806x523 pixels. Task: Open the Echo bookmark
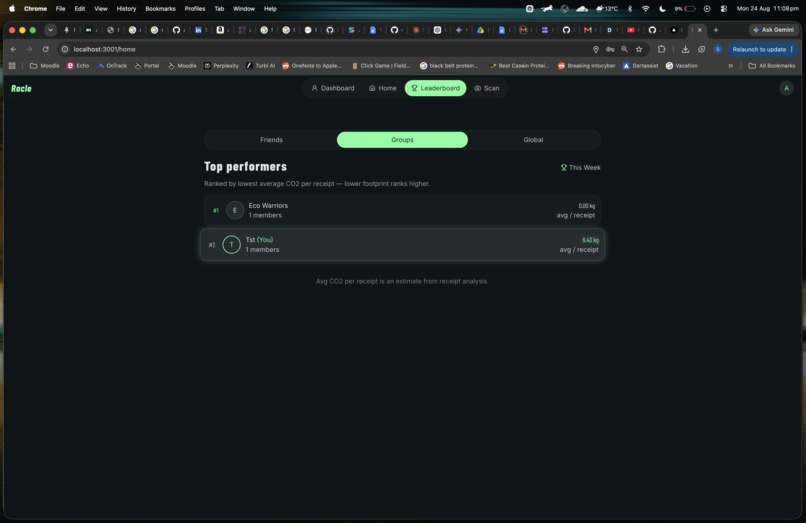click(x=78, y=66)
